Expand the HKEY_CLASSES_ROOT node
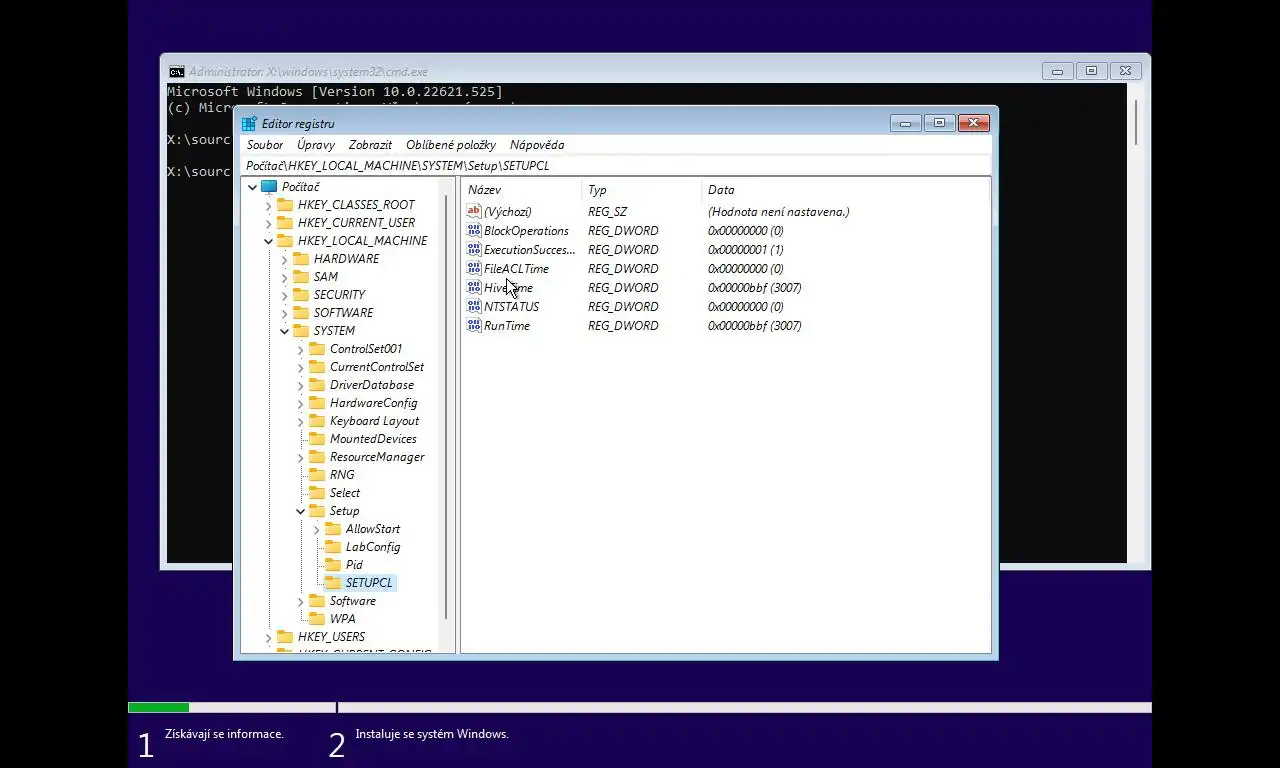This screenshot has width=1280, height=768. [x=268, y=205]
